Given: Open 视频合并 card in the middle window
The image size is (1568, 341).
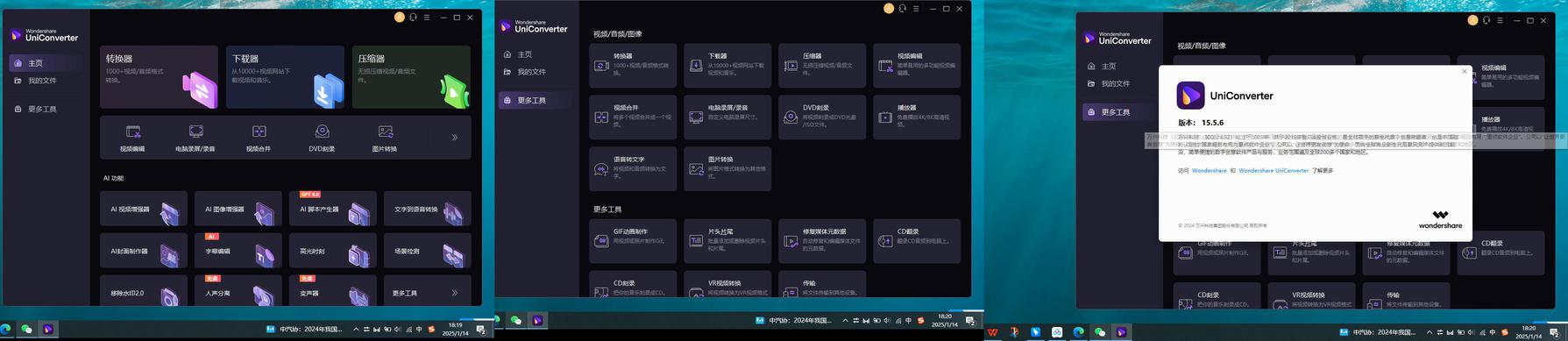Looking at the screenshot, I should (x=633, y=117).
